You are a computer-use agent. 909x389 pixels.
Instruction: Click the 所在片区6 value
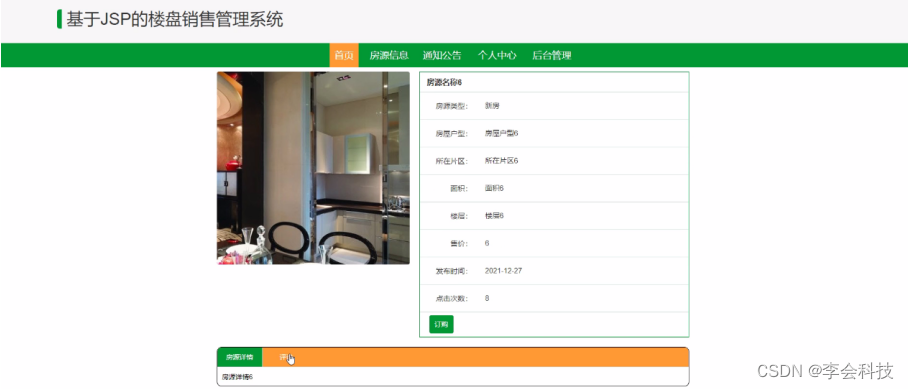501,161
